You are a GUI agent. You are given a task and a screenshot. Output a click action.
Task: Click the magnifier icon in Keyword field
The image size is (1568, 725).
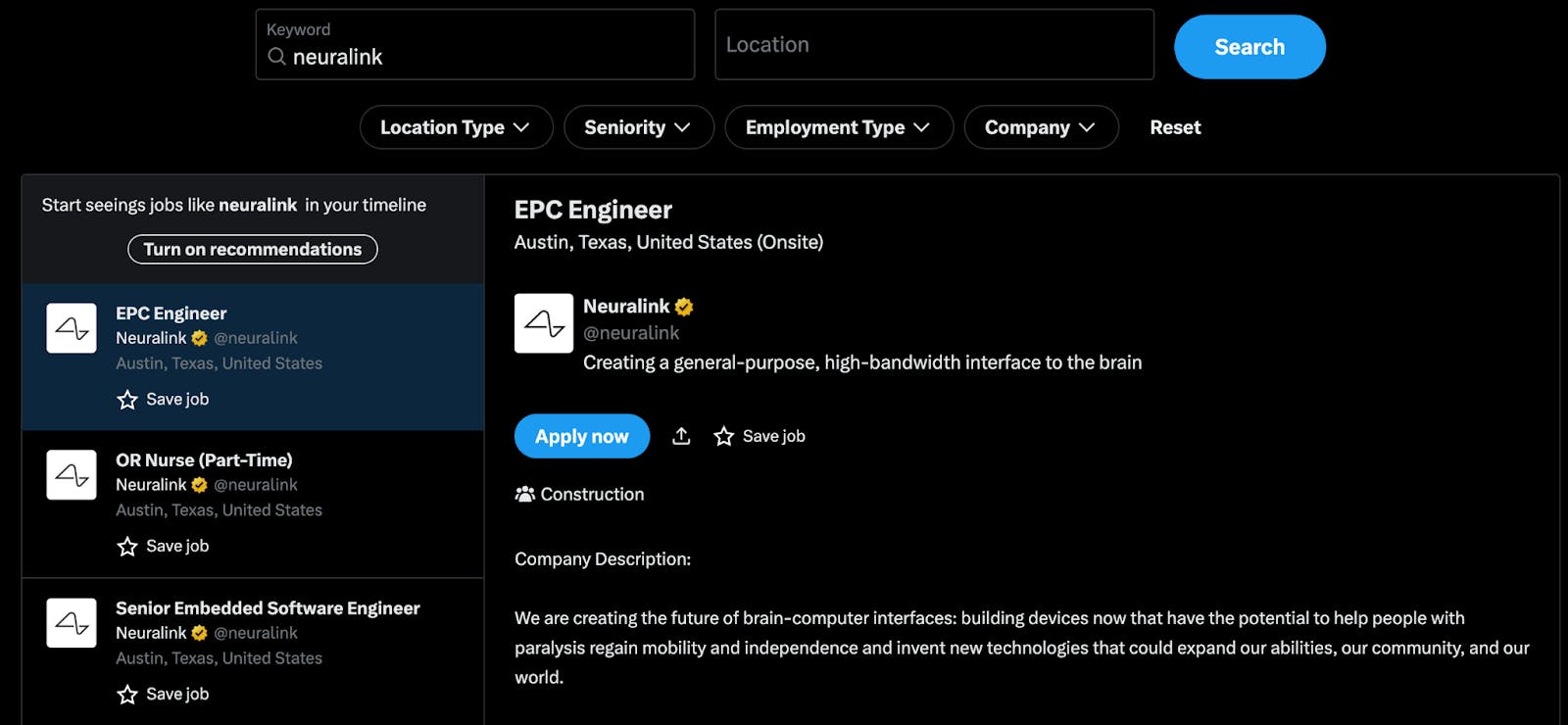coord(277,57)
